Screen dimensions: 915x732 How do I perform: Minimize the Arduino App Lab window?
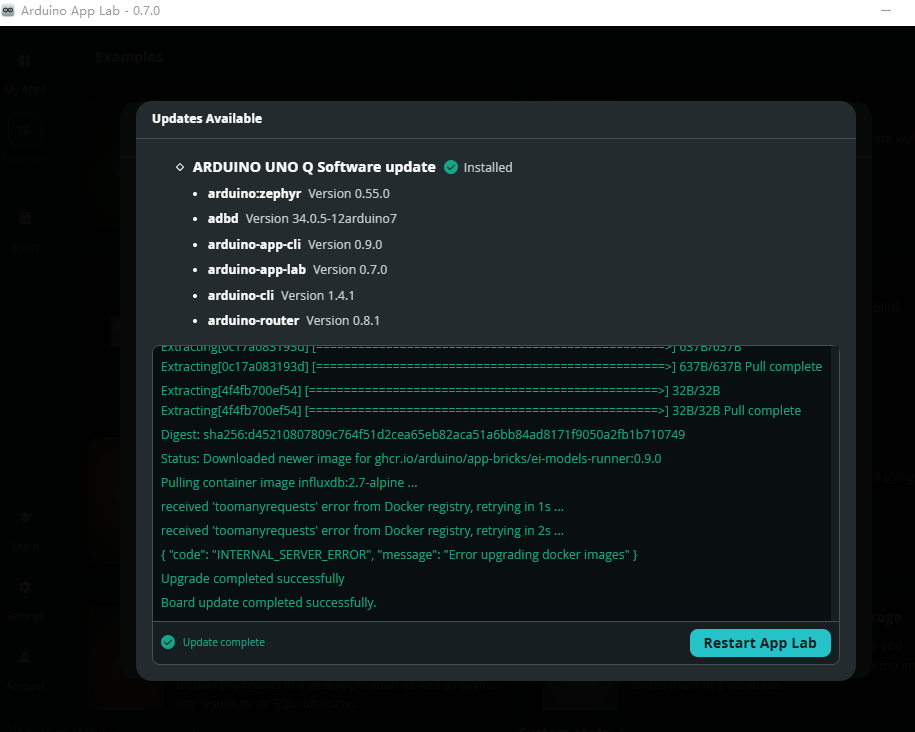pos(885,11)
